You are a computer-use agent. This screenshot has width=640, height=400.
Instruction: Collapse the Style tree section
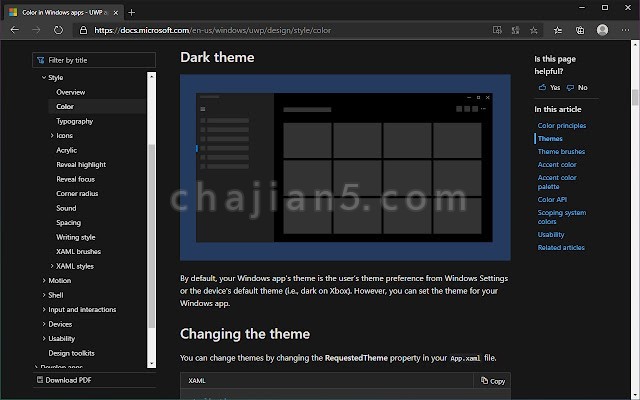[44, 77]
